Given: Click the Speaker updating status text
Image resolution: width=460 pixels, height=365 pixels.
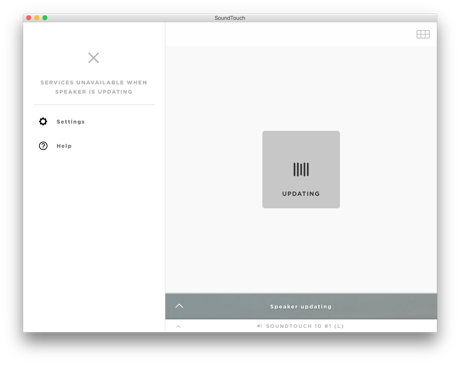Looking at the screenshot, I should coord(301,306).
